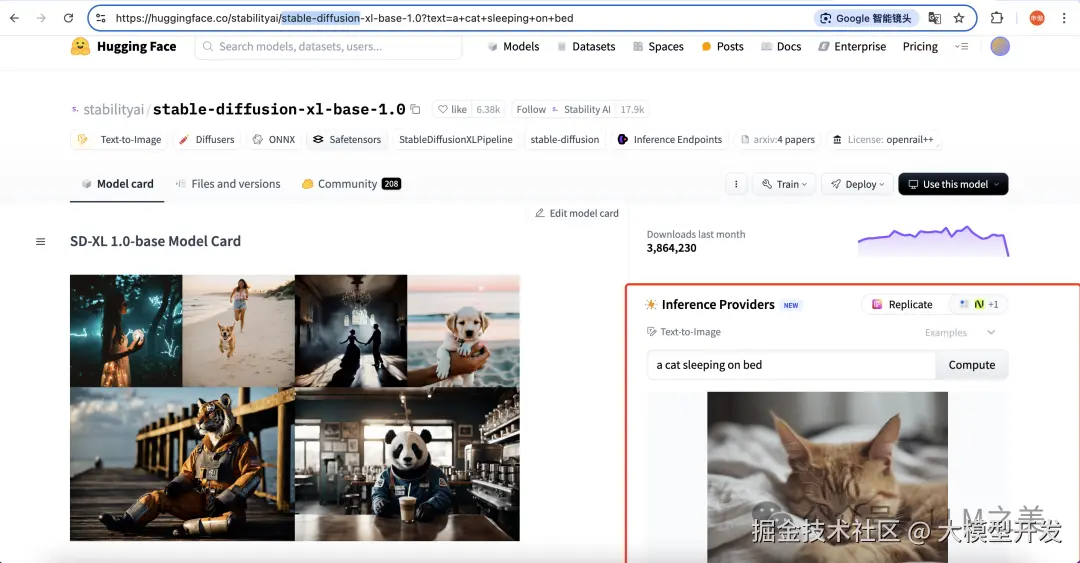
Task: Open the 17.9k followers count
Action: tap(632, 110)
